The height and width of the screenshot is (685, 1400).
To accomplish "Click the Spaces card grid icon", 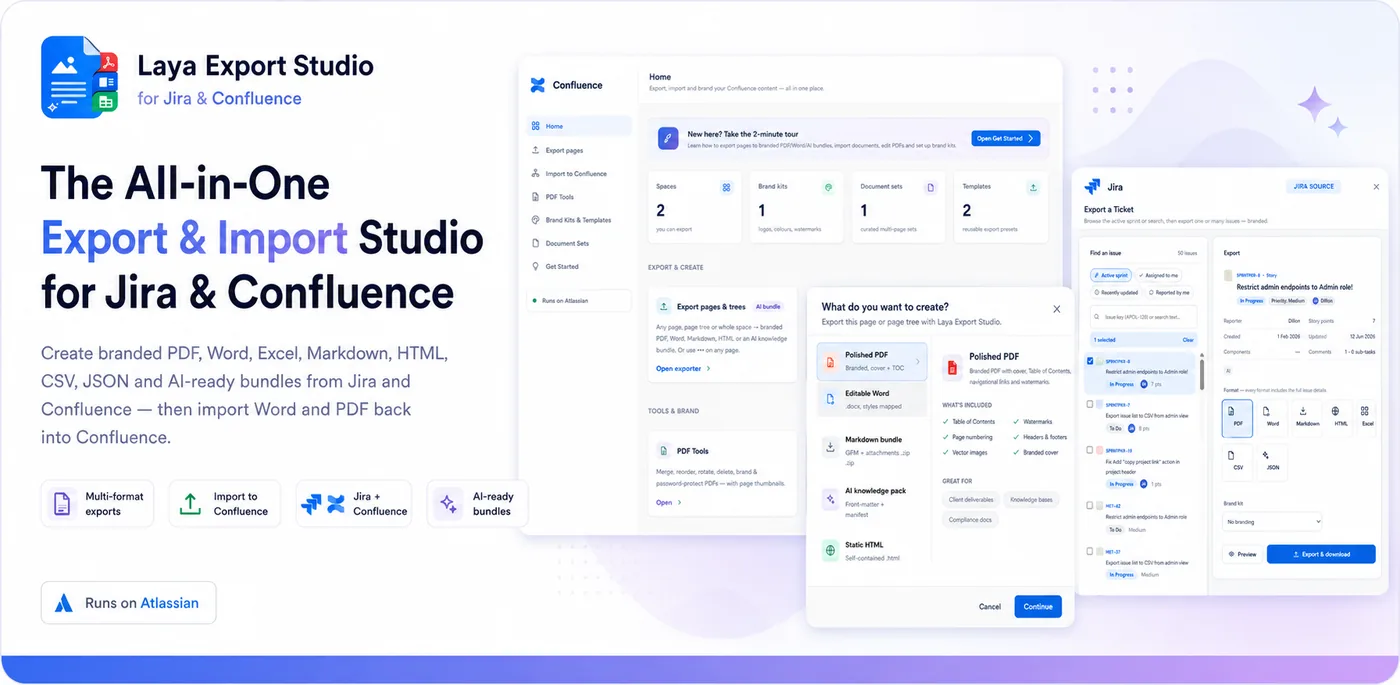I will click(727, 187).
